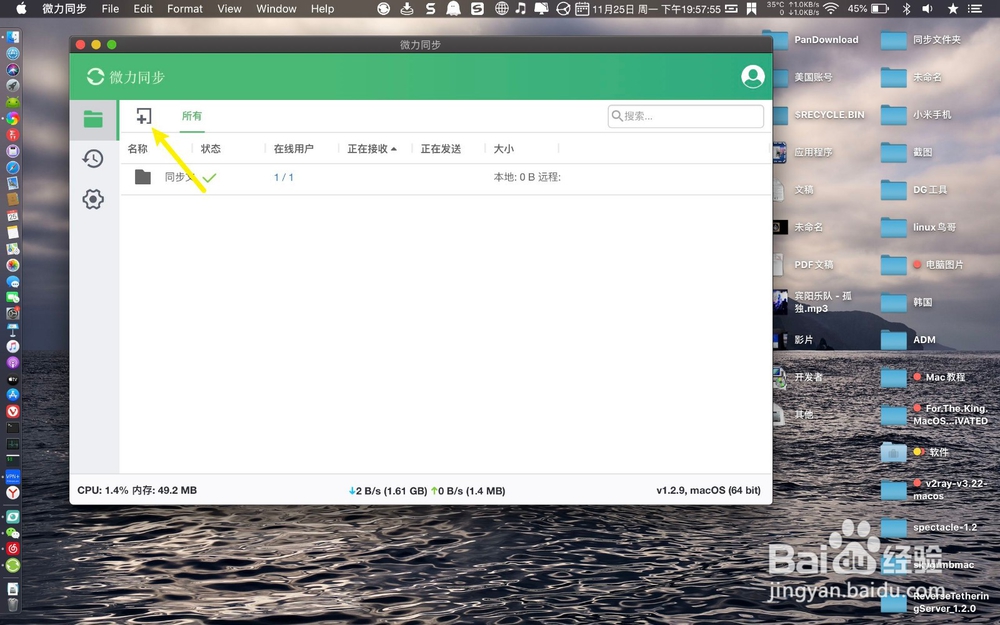The height and width of the screenshot is (625, 1000).
Task: Open the Android robot app in the Dock
Action: click(x=13, y=102)
